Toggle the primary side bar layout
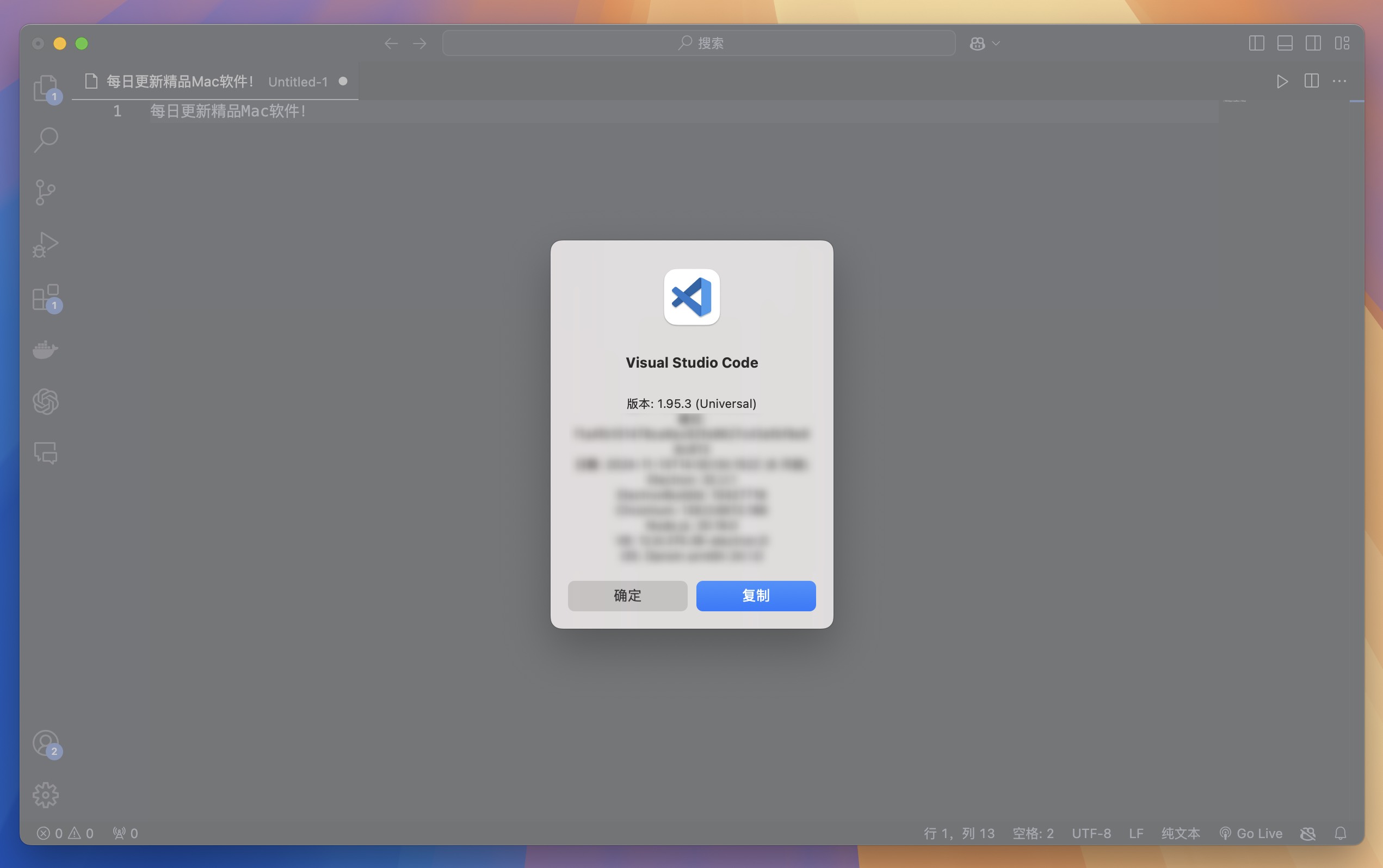The image size is (1383, 868). tap(1256, 43)
